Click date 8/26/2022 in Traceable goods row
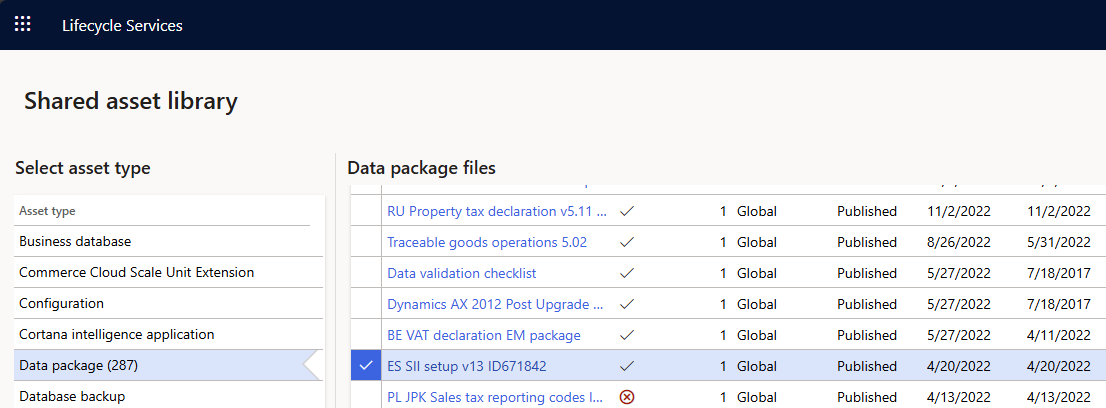Image resolution: width=1106 pixels, height=408 pixels. [x=959, y=242]
